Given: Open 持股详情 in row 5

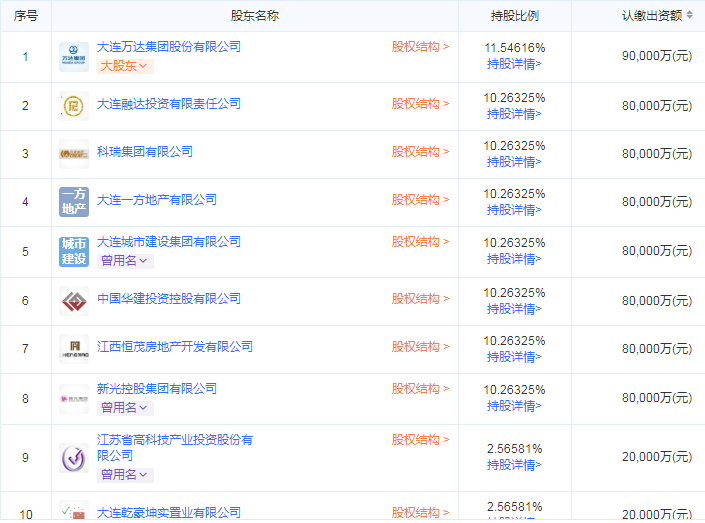Looking at the screenshot, I should click(x=514, y=259).
